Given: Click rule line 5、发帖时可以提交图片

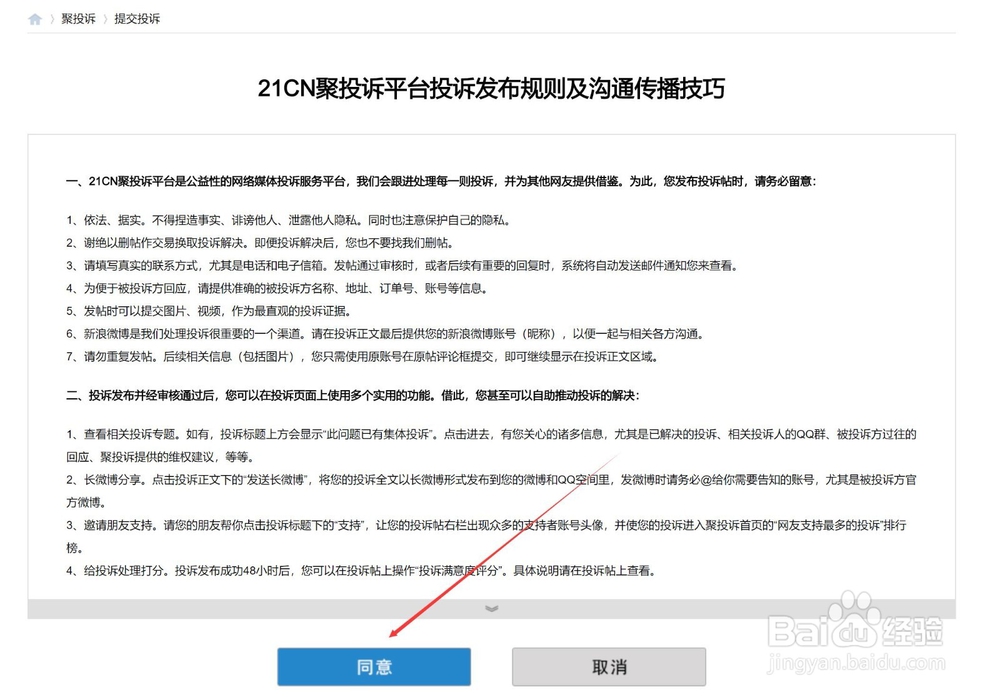Looking at the screenshot, I should tap(209, 311).
